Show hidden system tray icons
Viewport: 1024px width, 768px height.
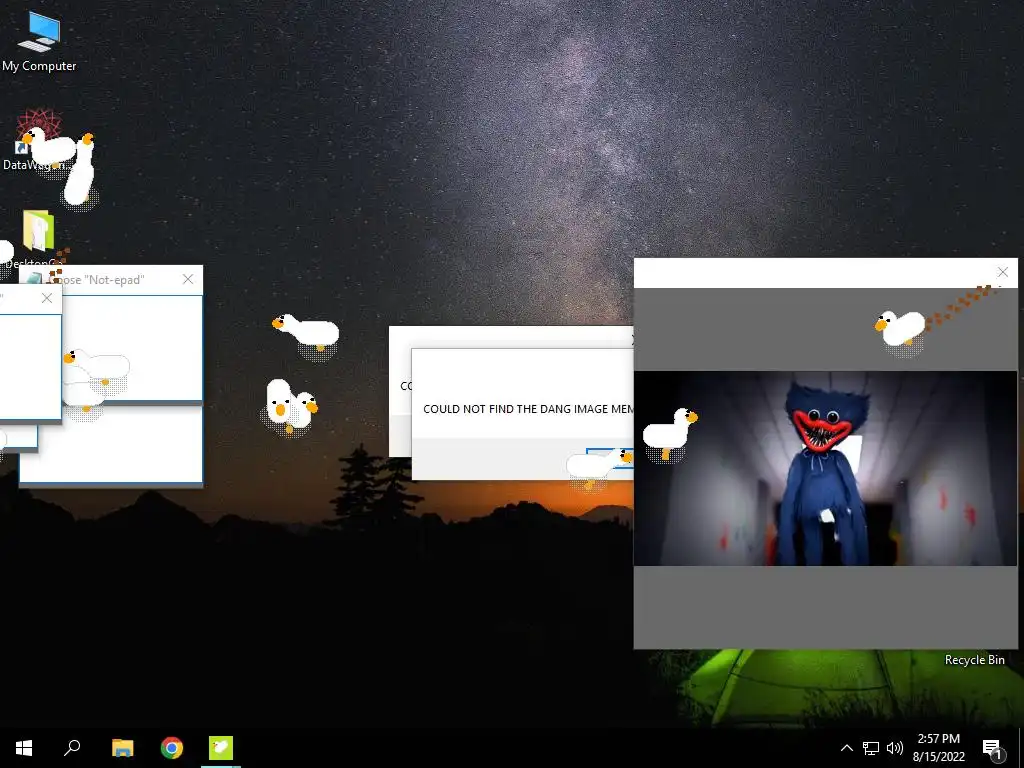pos(846,748)
